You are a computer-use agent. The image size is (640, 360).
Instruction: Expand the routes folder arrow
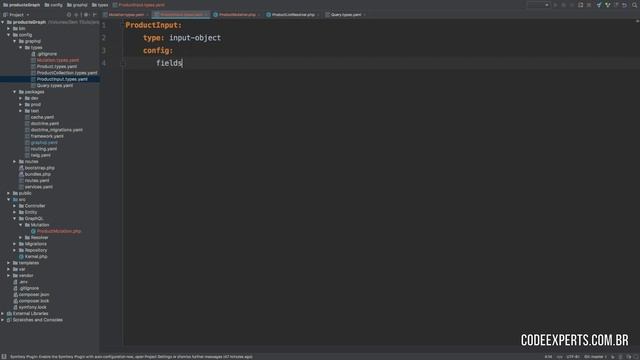(15, 162)
